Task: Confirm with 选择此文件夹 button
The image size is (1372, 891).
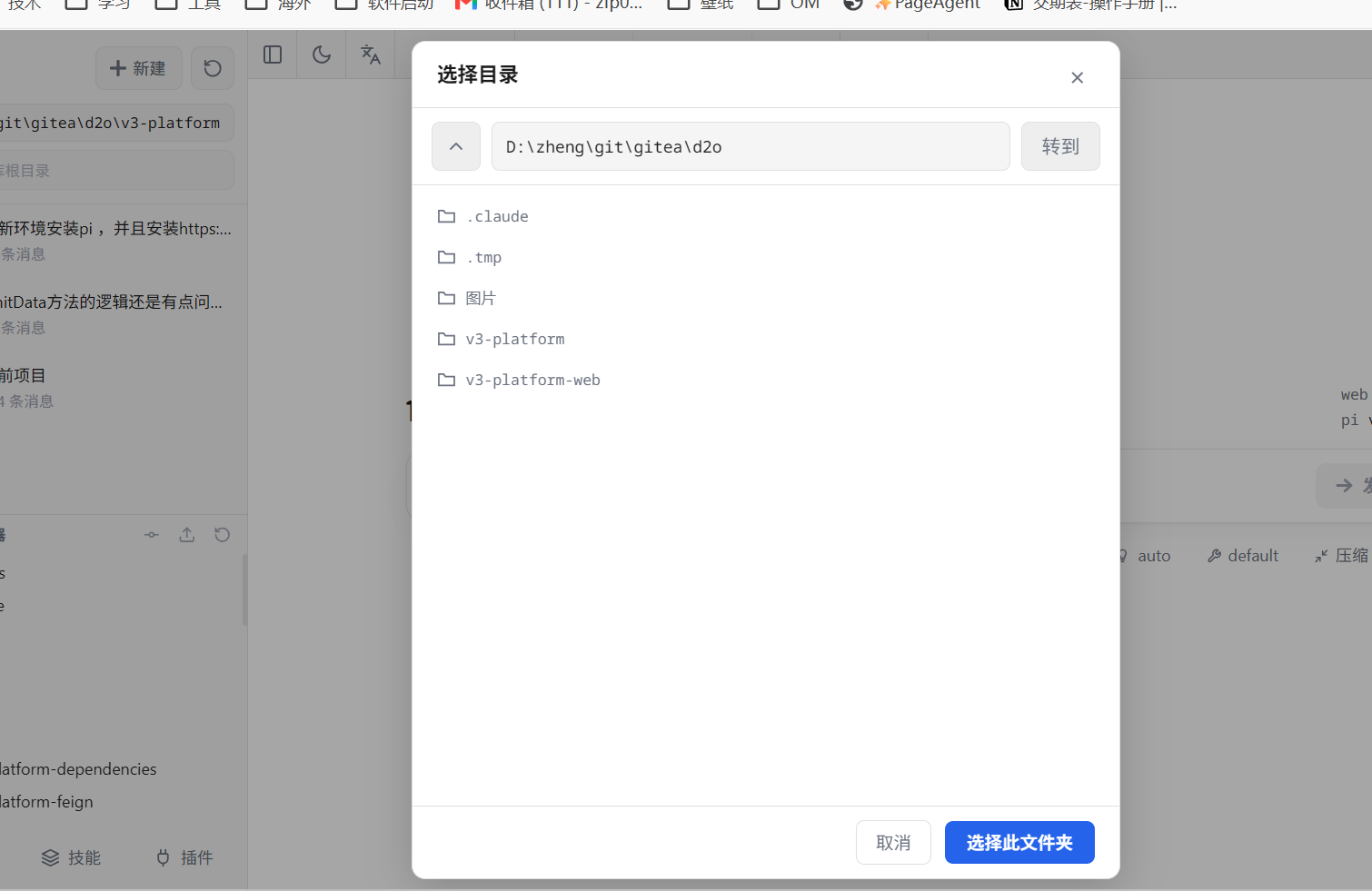Action: 1019,843
